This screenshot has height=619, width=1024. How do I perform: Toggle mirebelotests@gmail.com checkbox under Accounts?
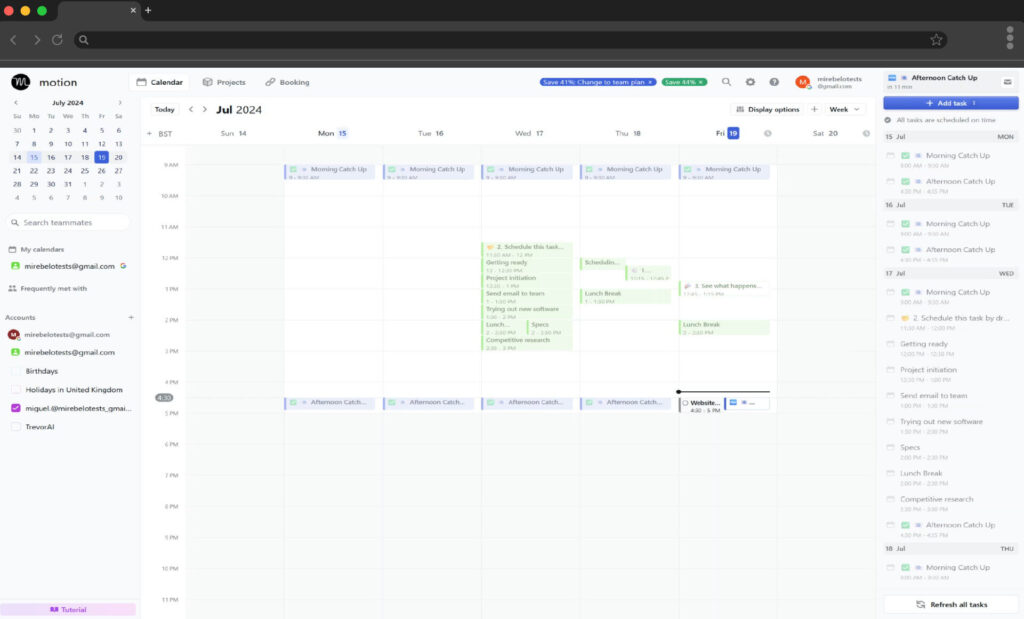click(15, 352)
